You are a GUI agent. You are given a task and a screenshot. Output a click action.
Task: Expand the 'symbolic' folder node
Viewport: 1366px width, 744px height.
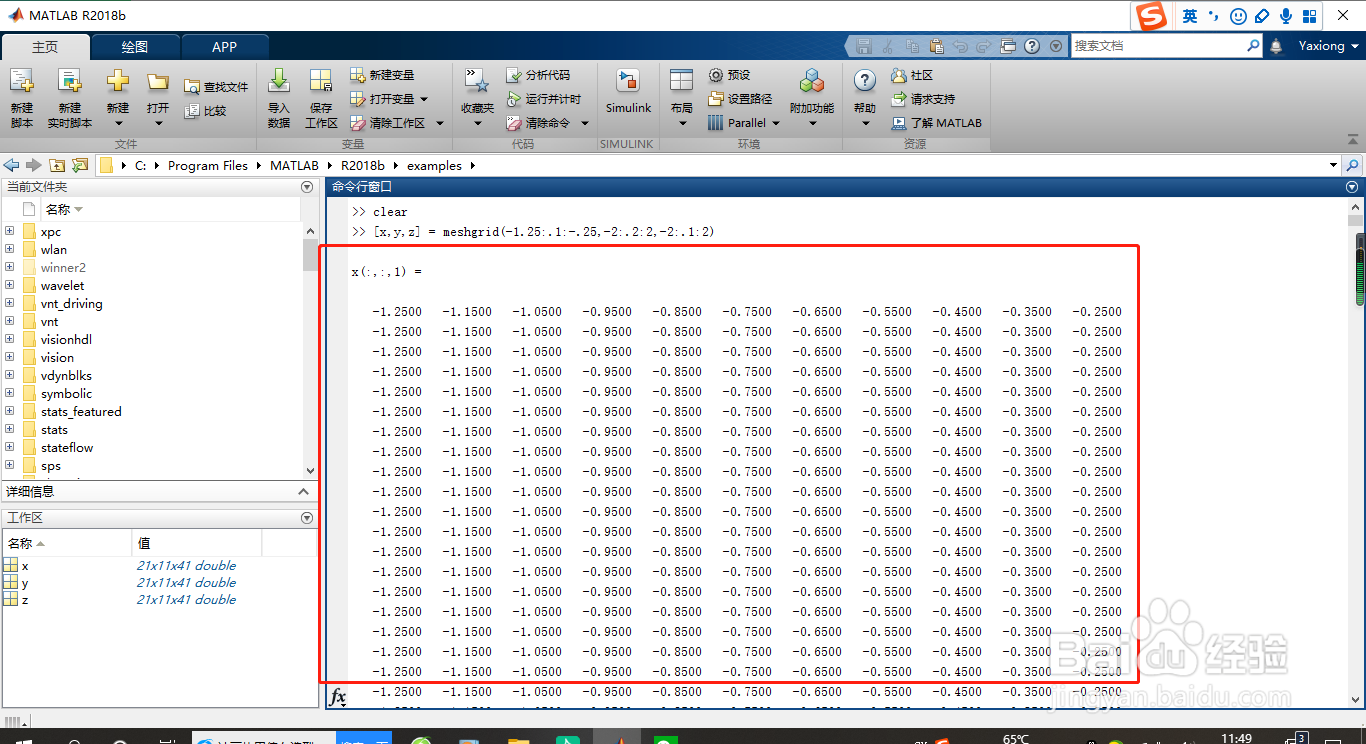(9, 393)
